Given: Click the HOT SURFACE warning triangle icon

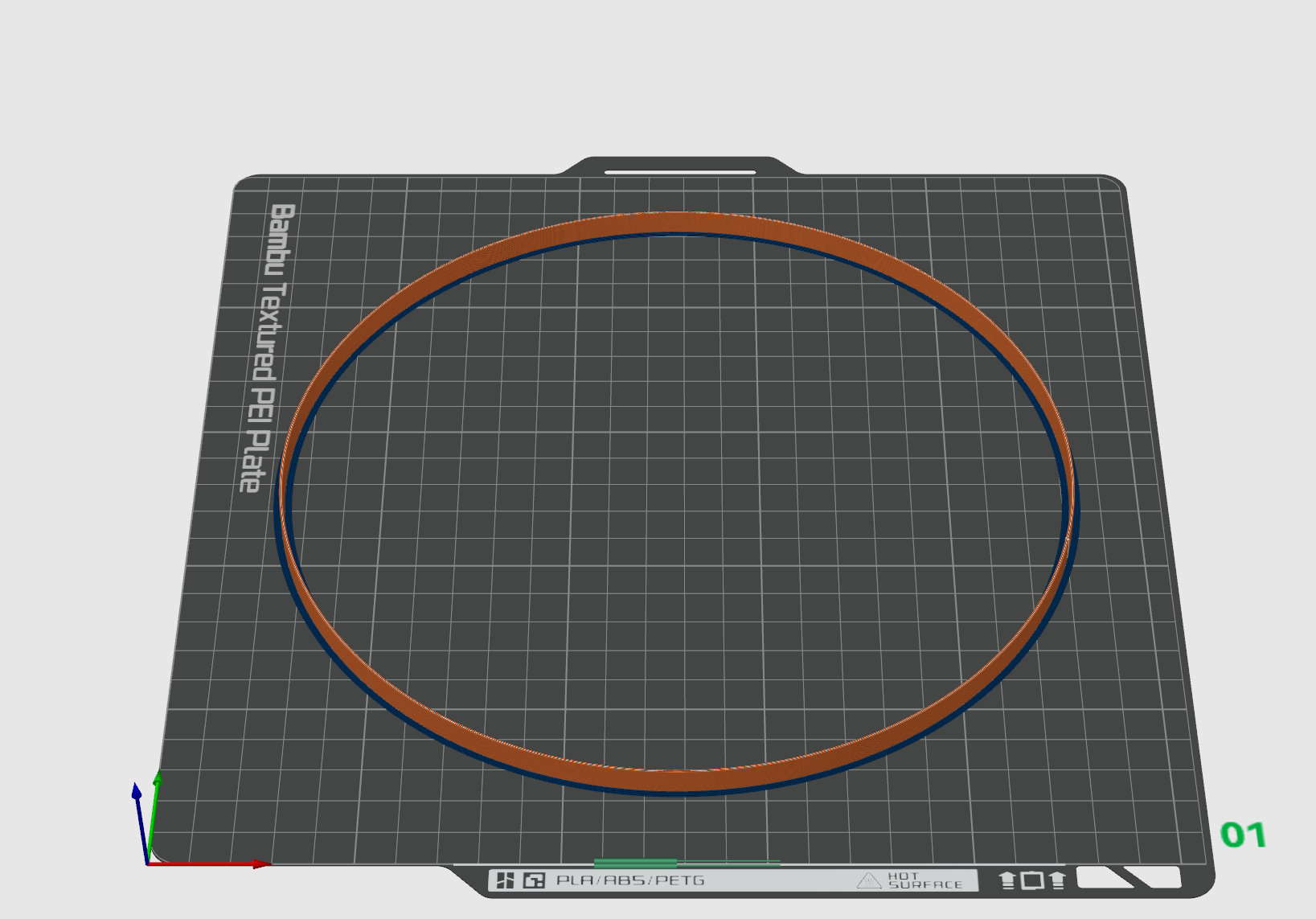Looking at the screenshot, I should 869,880.
